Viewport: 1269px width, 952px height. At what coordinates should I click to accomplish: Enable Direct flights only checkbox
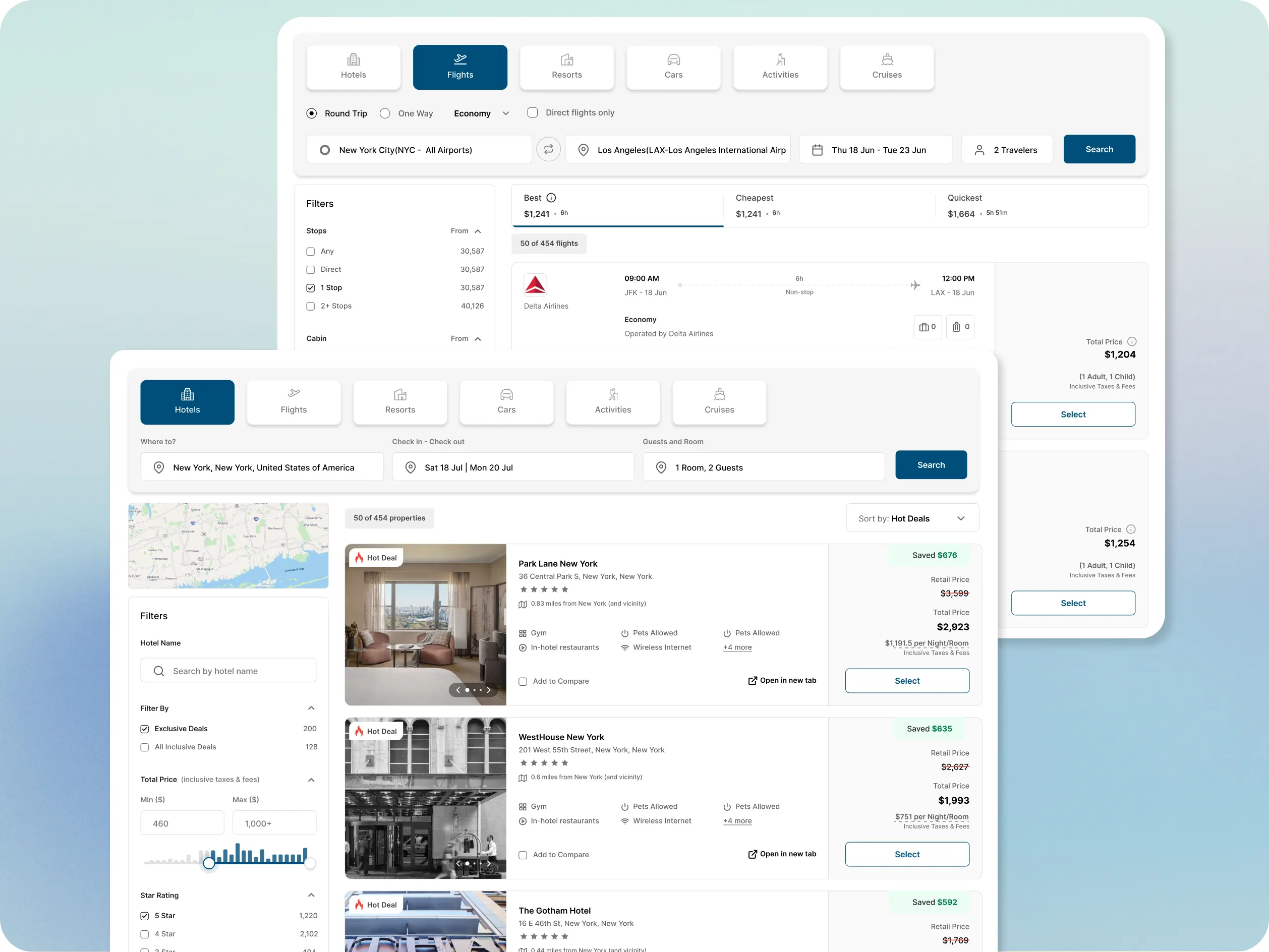point(533,113)
